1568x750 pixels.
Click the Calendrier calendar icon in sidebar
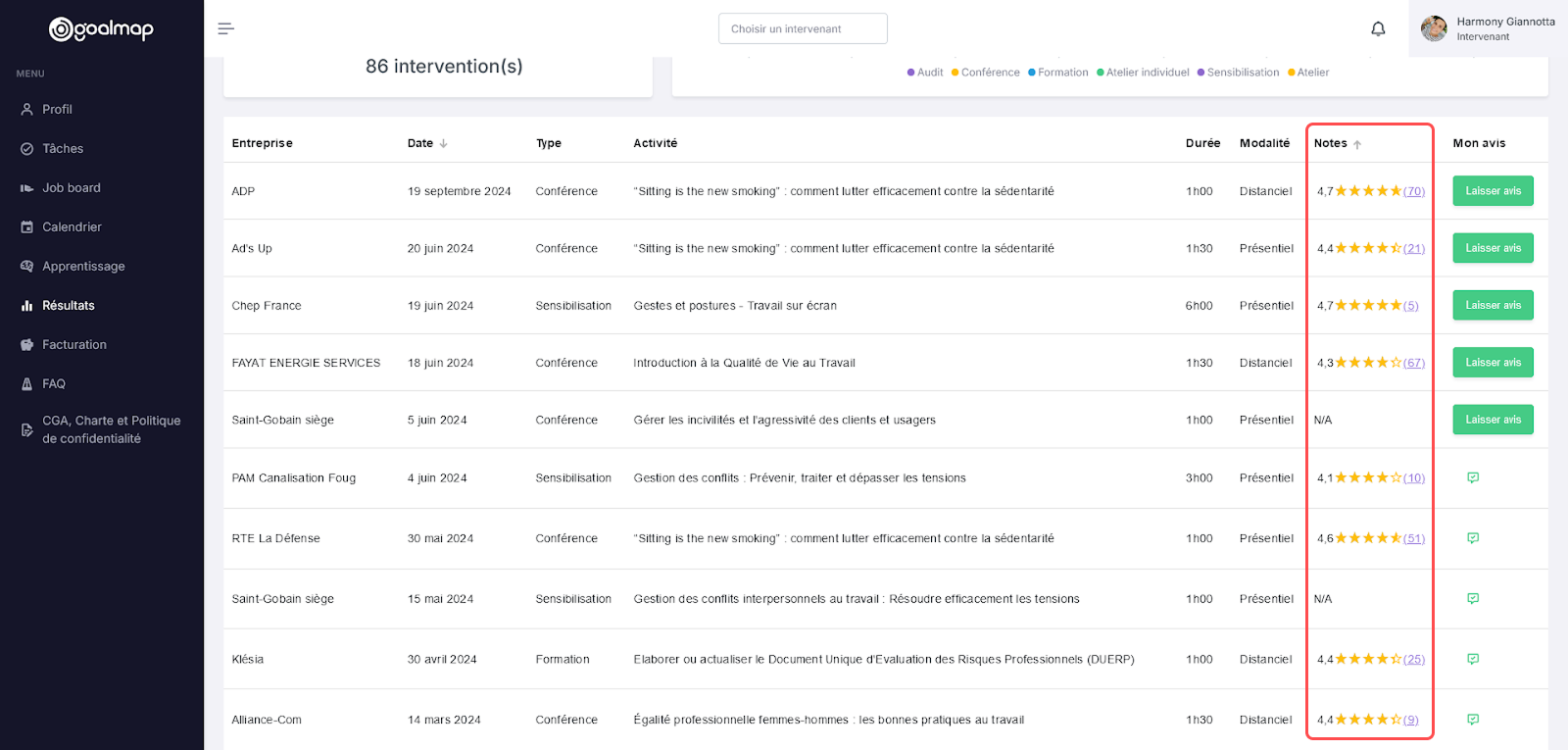click(26, 227)
